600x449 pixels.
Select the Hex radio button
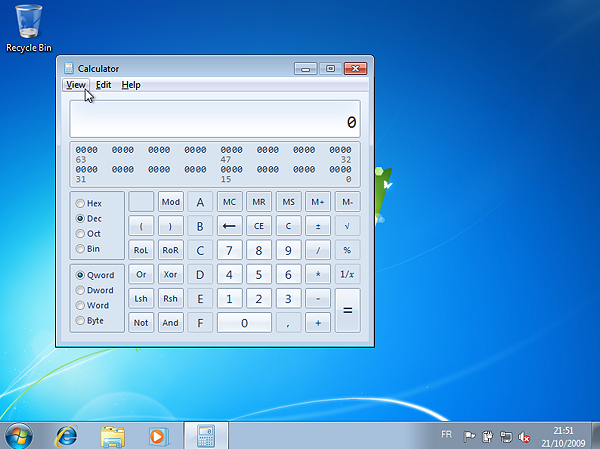point(80,203)
